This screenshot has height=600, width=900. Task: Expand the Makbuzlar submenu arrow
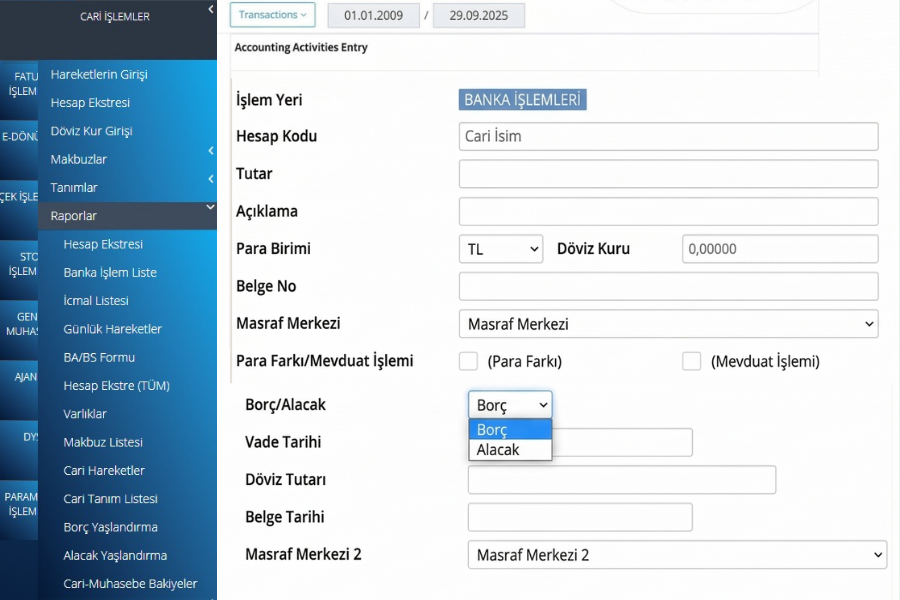pyautogui.click(x=211, y=151)
